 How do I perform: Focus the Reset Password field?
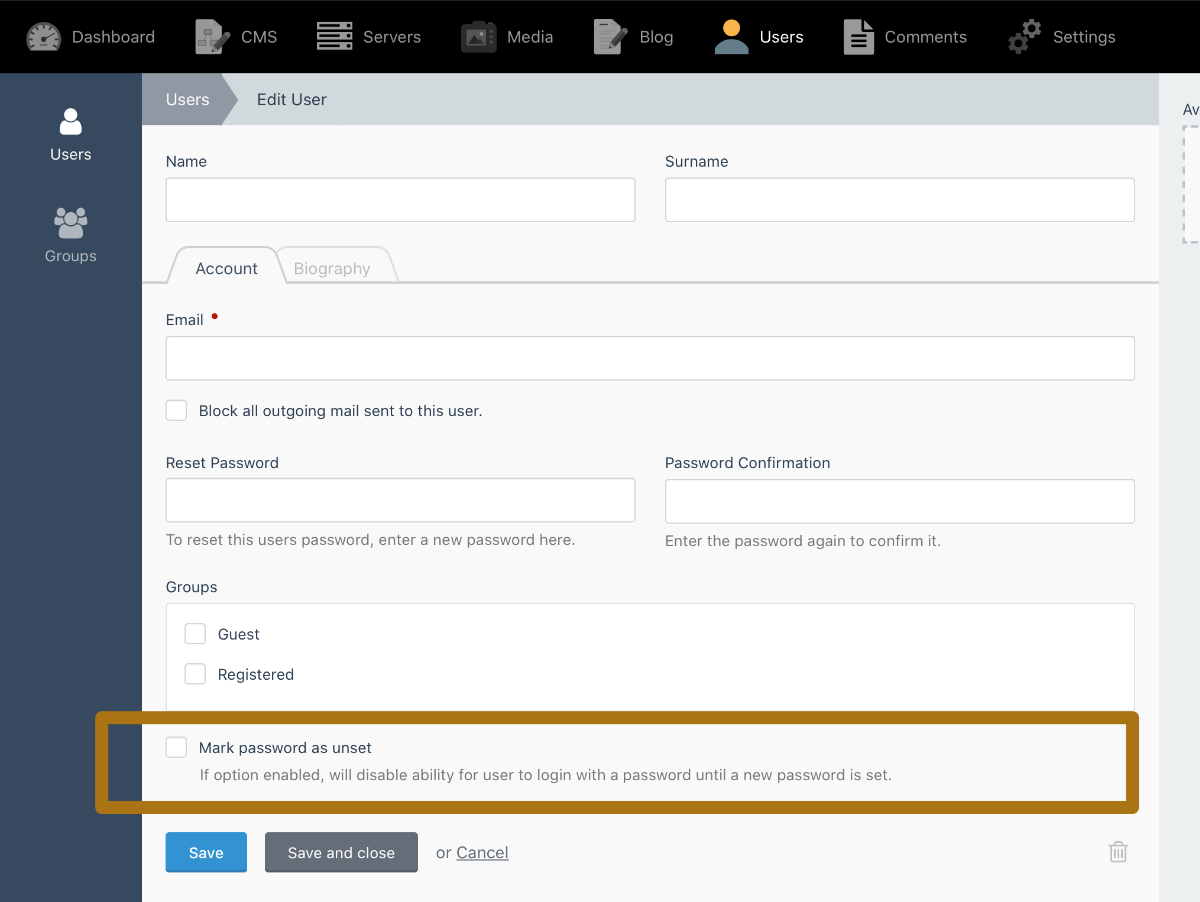(400, 500)
